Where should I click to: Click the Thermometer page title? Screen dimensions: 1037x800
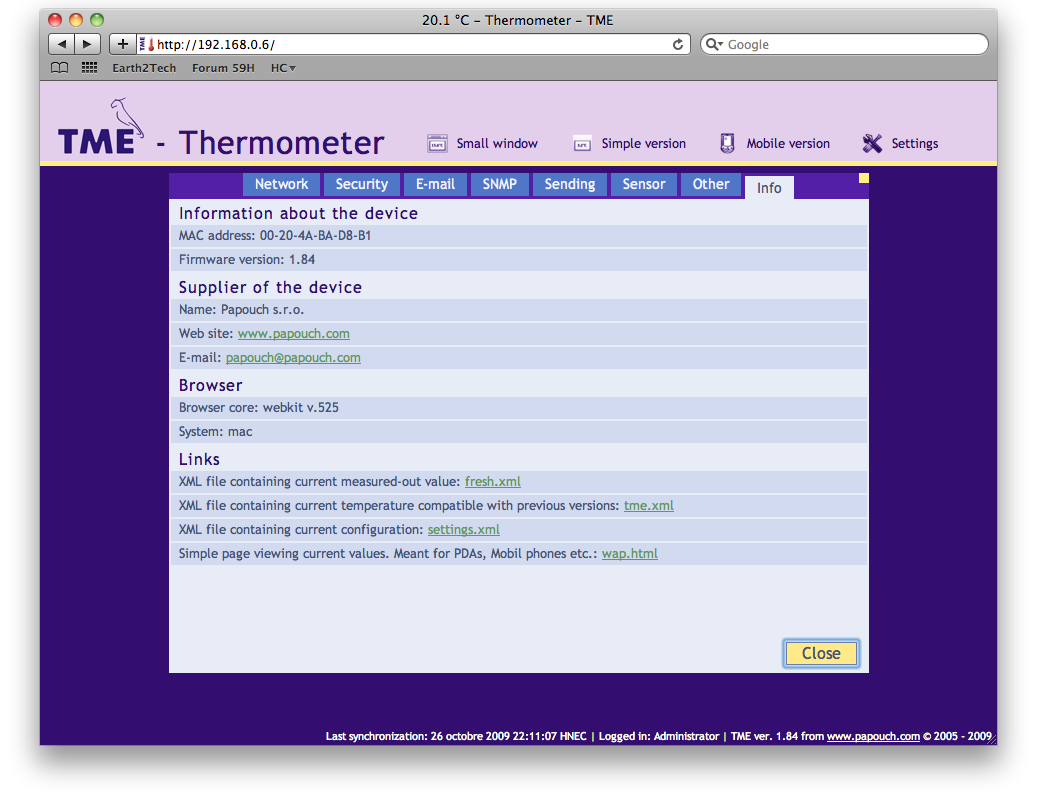coord(282,143)
